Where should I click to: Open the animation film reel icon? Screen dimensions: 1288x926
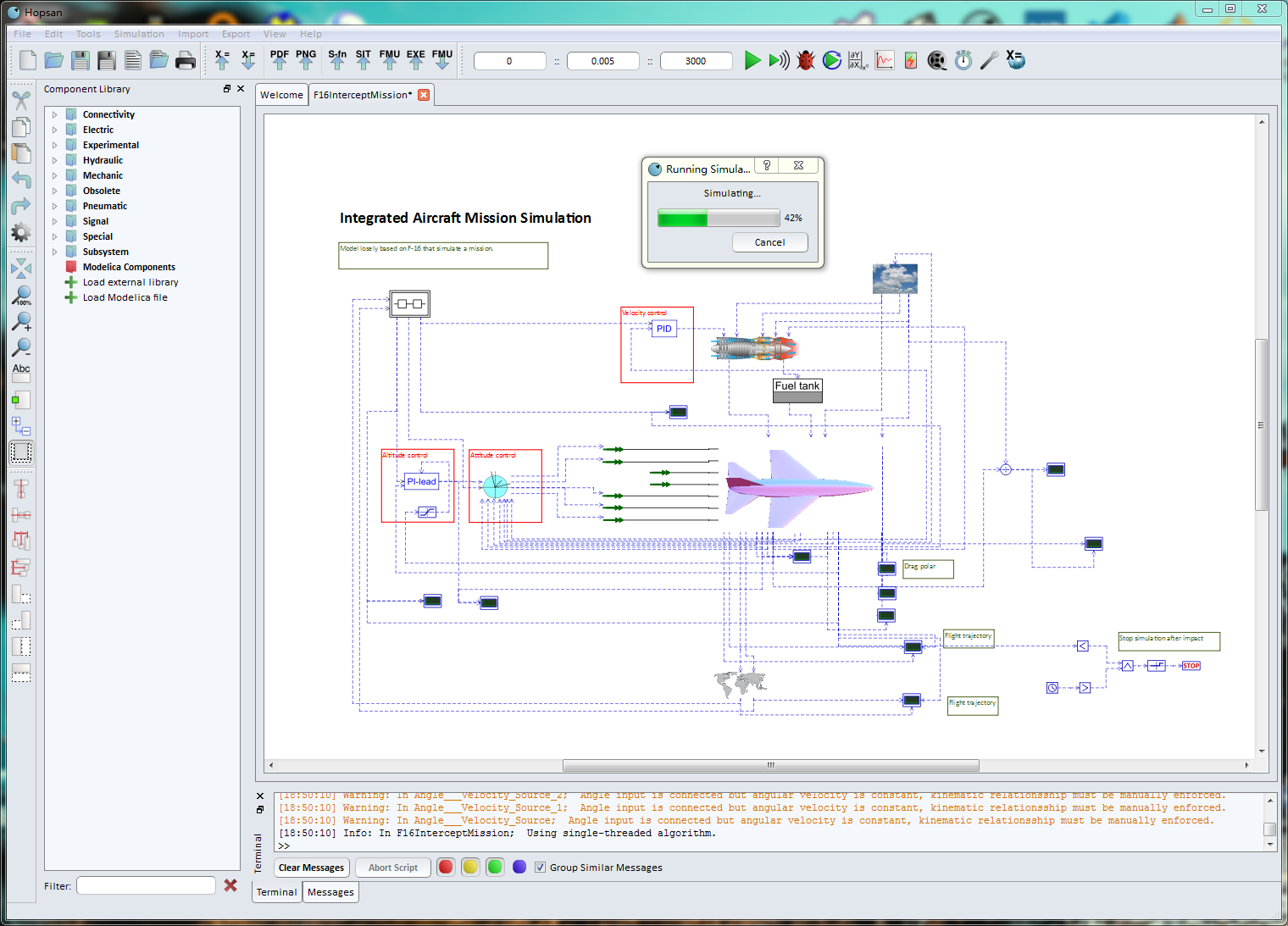click(x=936, y=60)
